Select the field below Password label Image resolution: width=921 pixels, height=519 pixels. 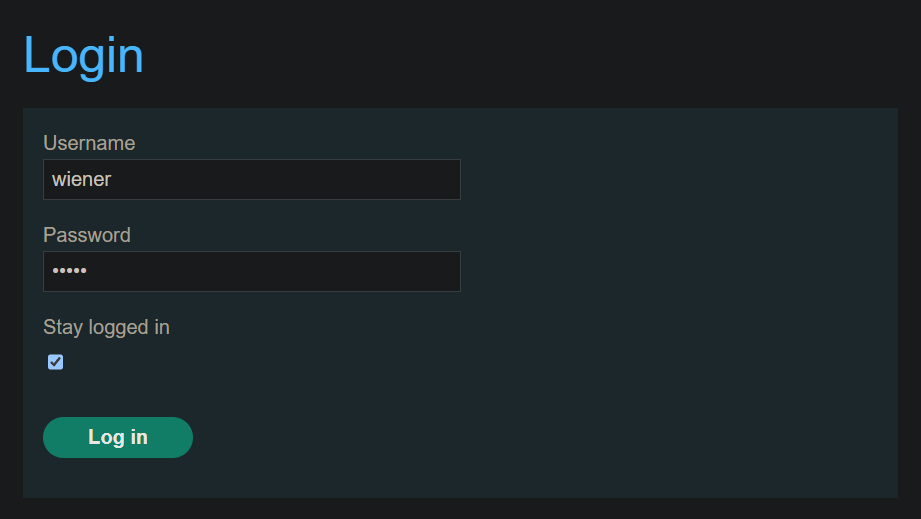coord(251,272)
